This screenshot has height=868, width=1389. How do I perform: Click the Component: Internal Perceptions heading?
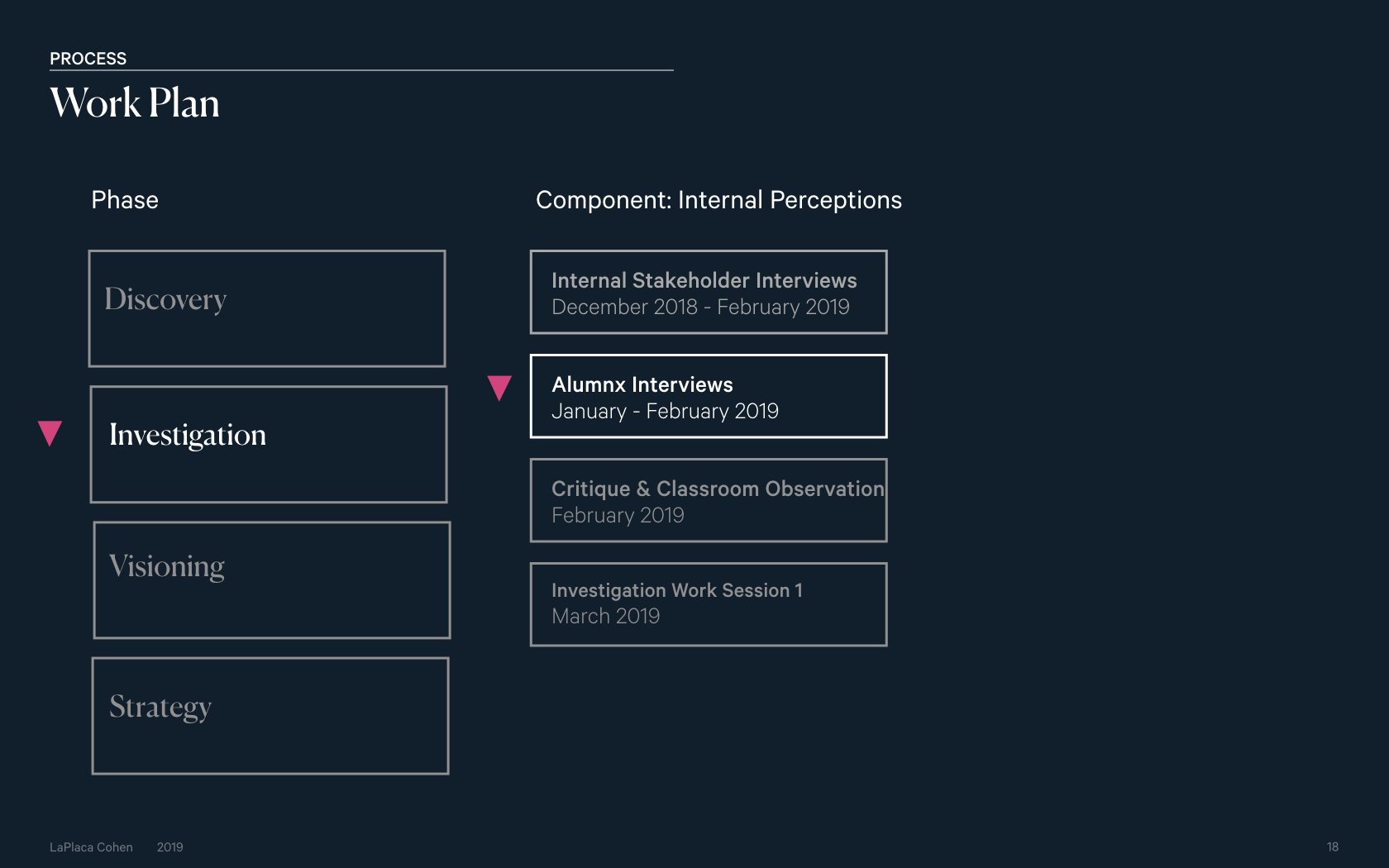pos(718,201)
